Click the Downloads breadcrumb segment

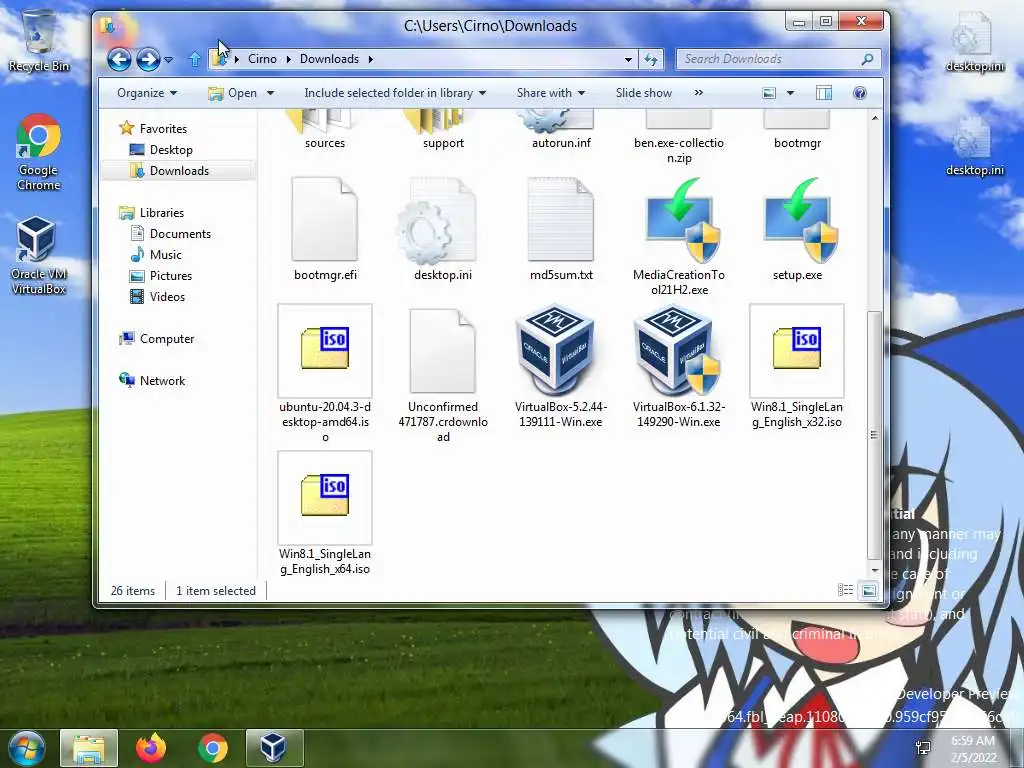[x=329, y=59]
